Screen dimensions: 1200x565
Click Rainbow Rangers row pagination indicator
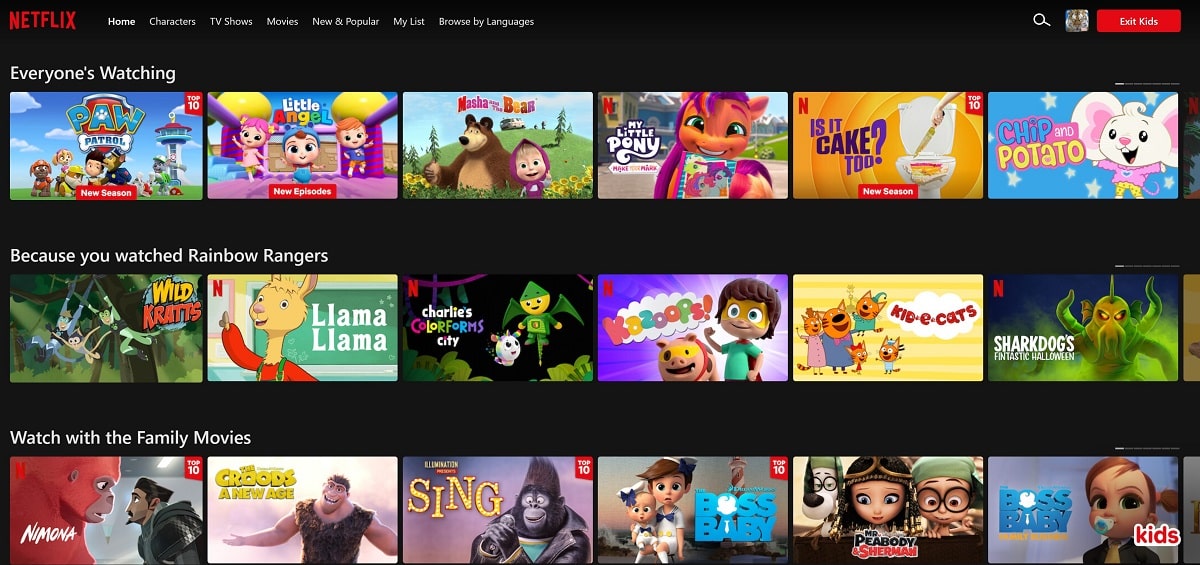1147,265
